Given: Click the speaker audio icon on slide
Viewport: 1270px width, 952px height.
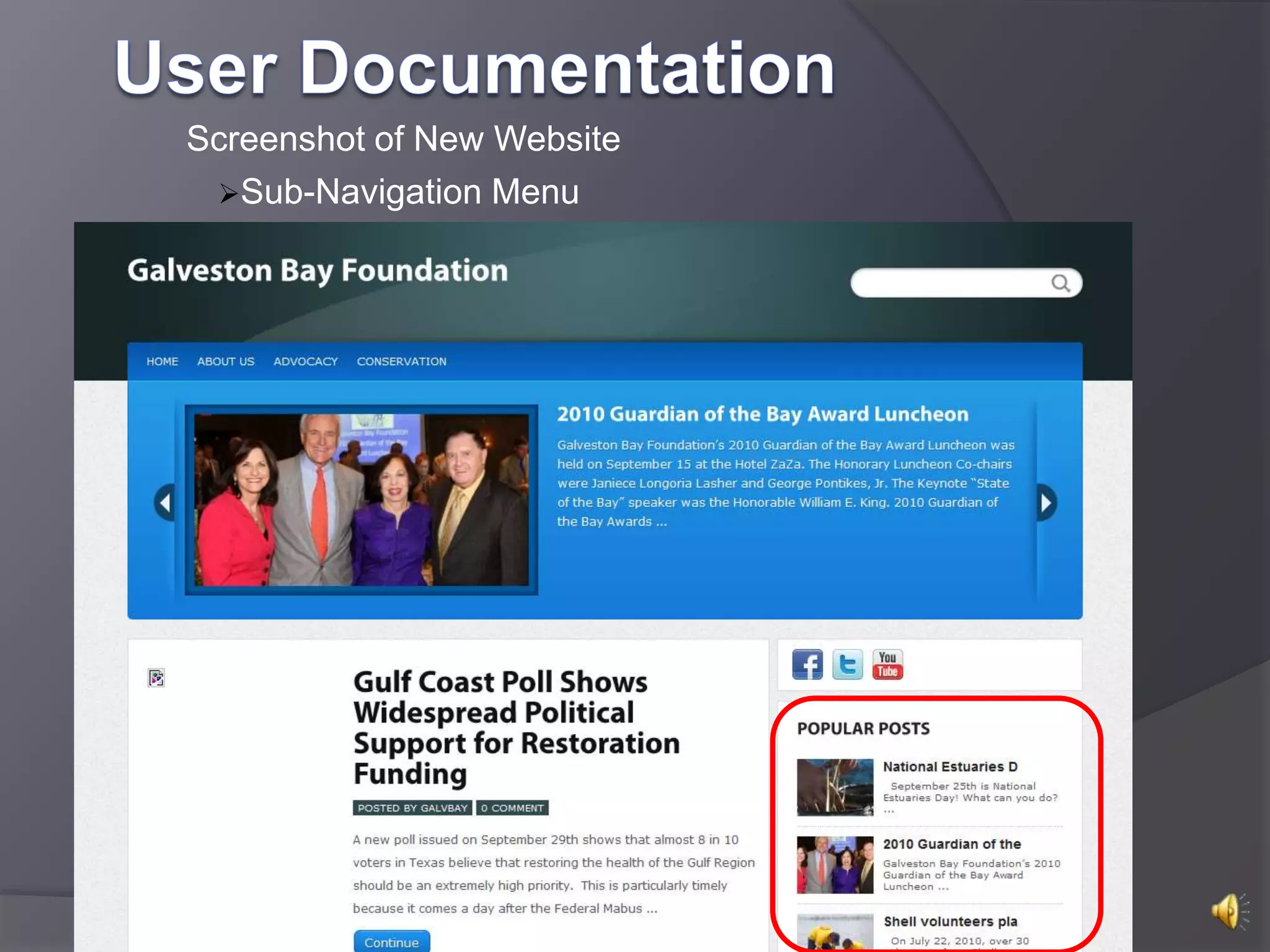Looking at the screenshot, I should tap(1230, 911).
